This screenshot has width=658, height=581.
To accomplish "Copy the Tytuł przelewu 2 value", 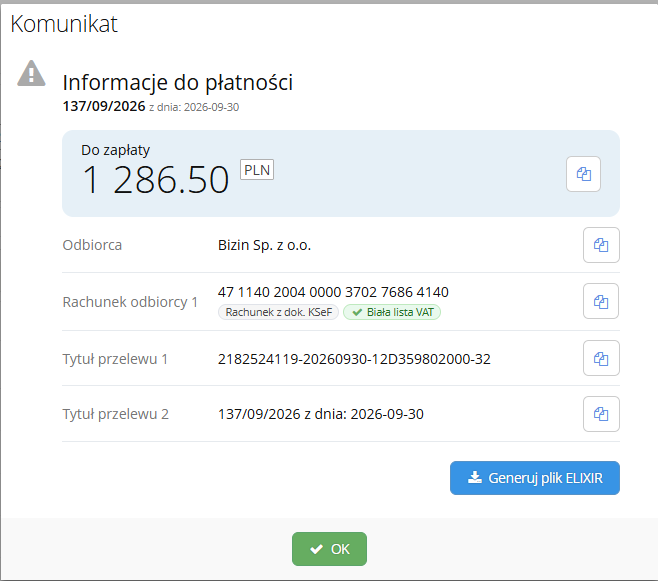I will coord(601,414).
